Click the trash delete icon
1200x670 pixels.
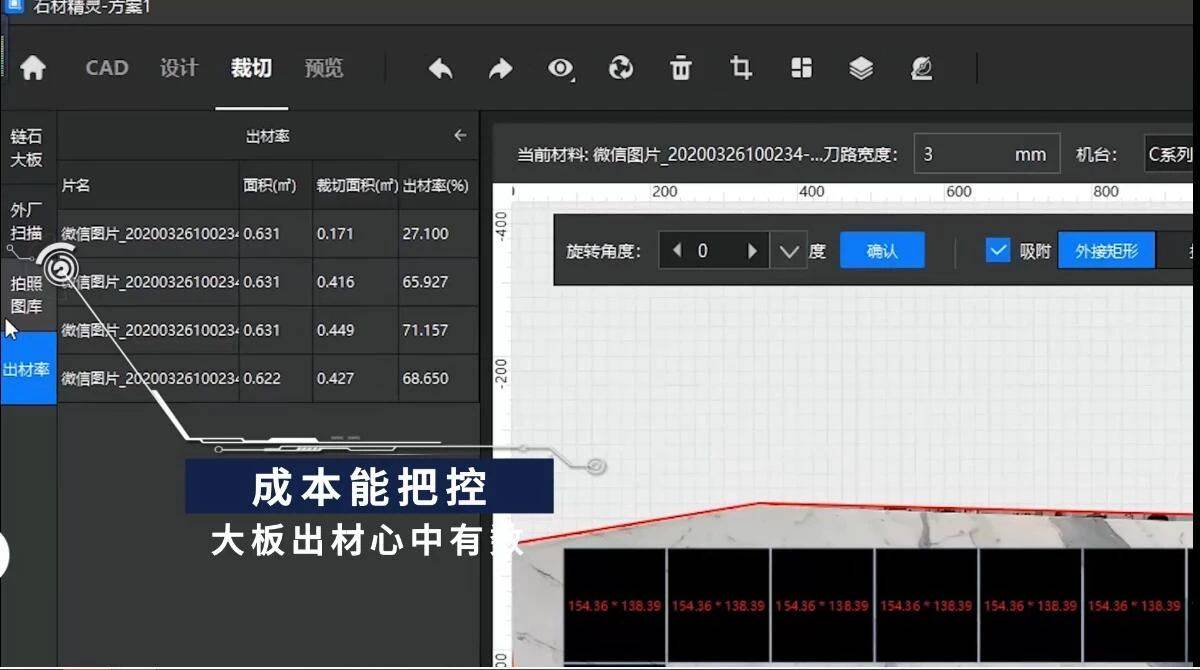tap(681, 68)
